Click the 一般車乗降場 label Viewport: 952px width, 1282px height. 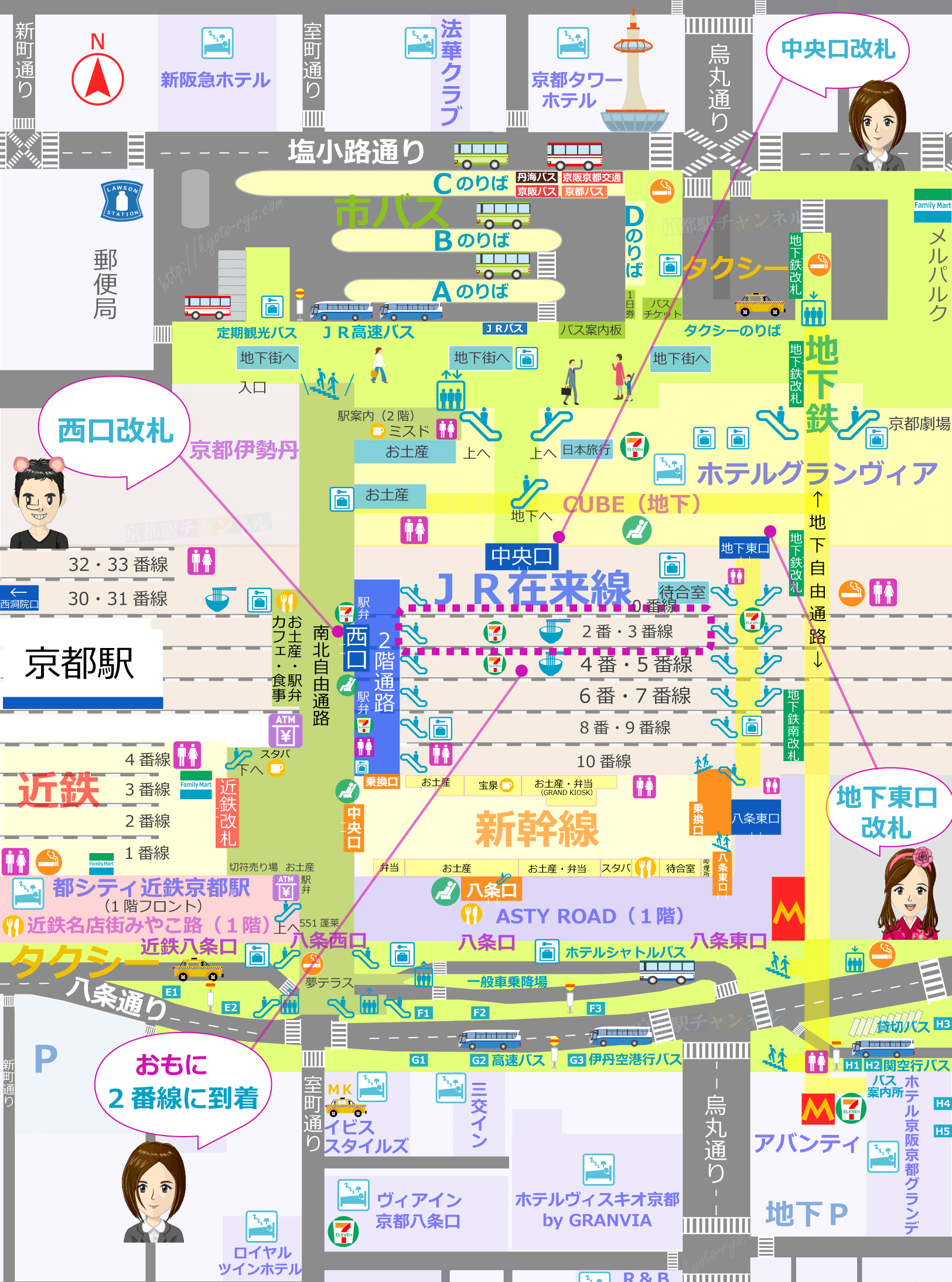point(507,981)
